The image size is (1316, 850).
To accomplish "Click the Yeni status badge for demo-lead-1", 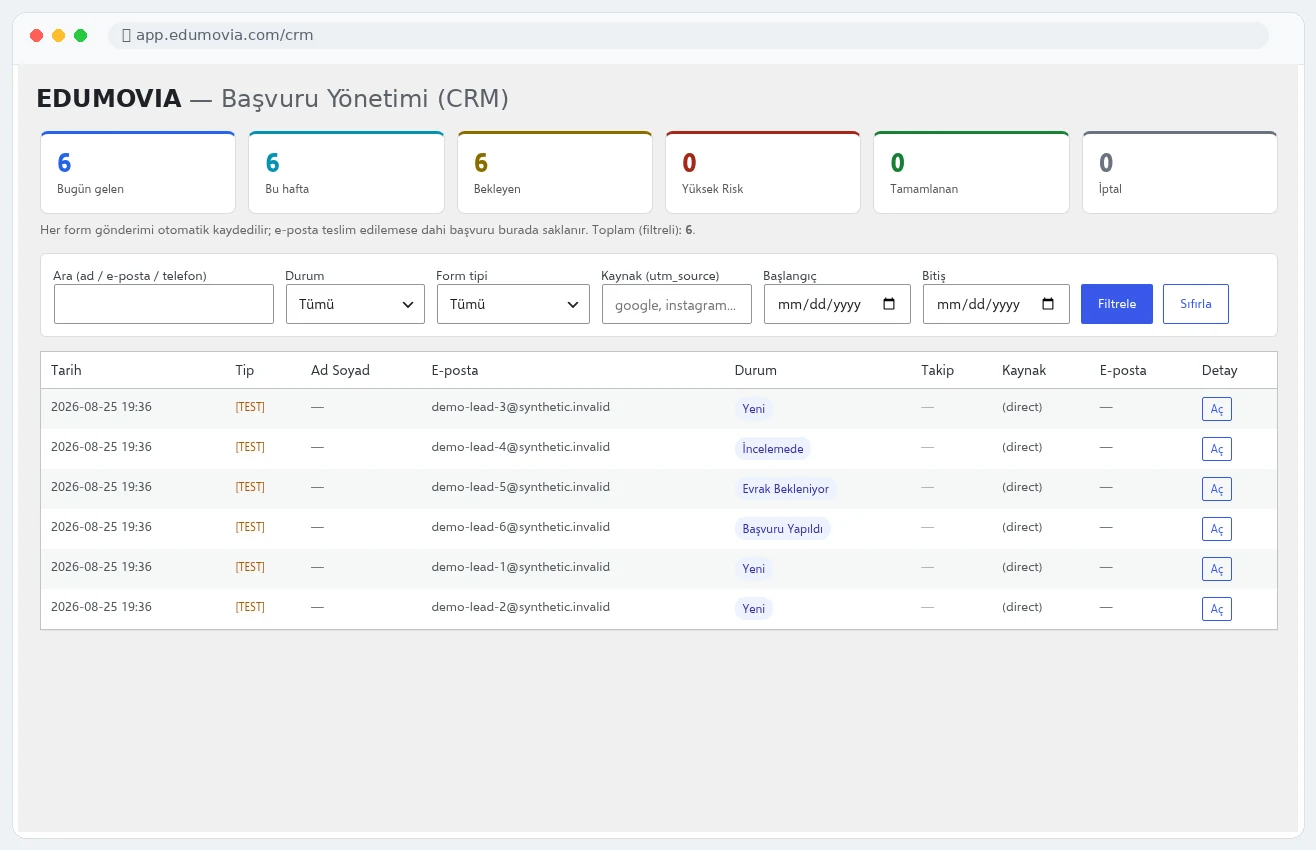I will click(x=754, y=569).
